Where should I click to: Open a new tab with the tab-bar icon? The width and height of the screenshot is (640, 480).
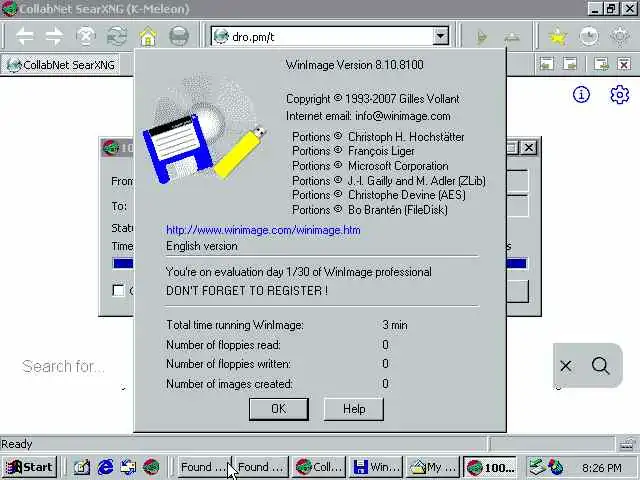(x=601, y=64)
